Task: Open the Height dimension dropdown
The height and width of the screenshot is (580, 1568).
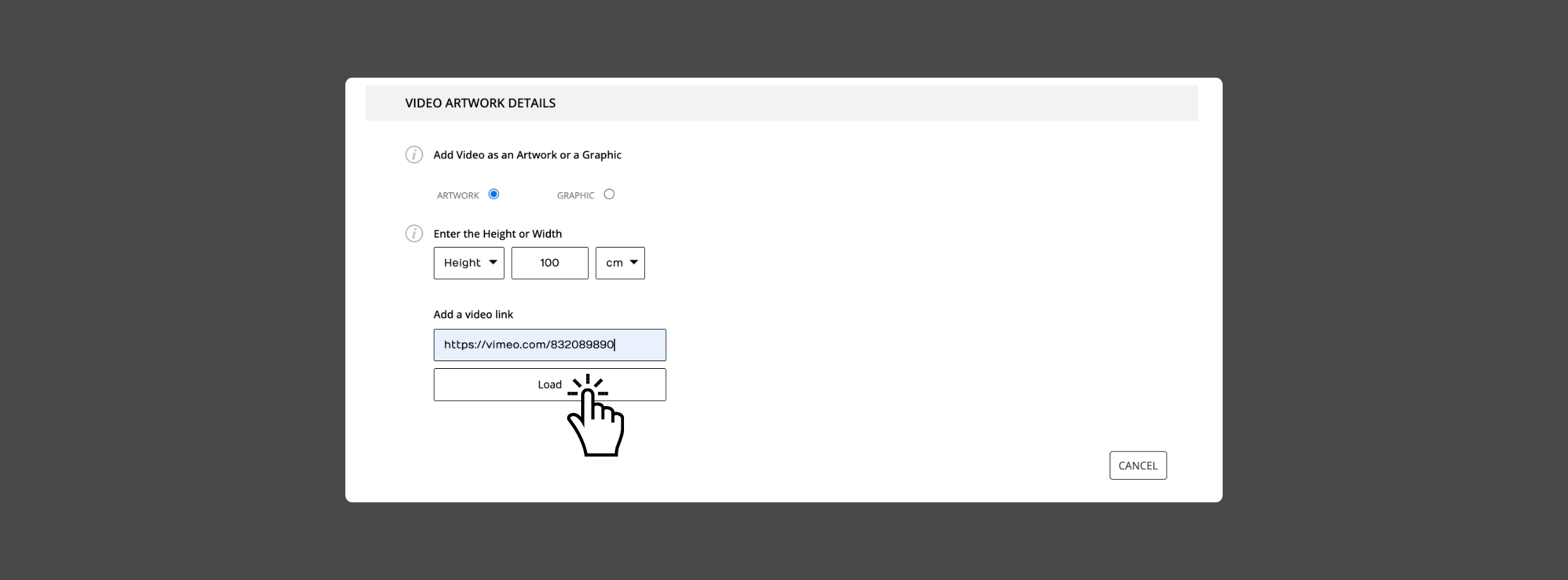Action: click(x=469, y=263)
